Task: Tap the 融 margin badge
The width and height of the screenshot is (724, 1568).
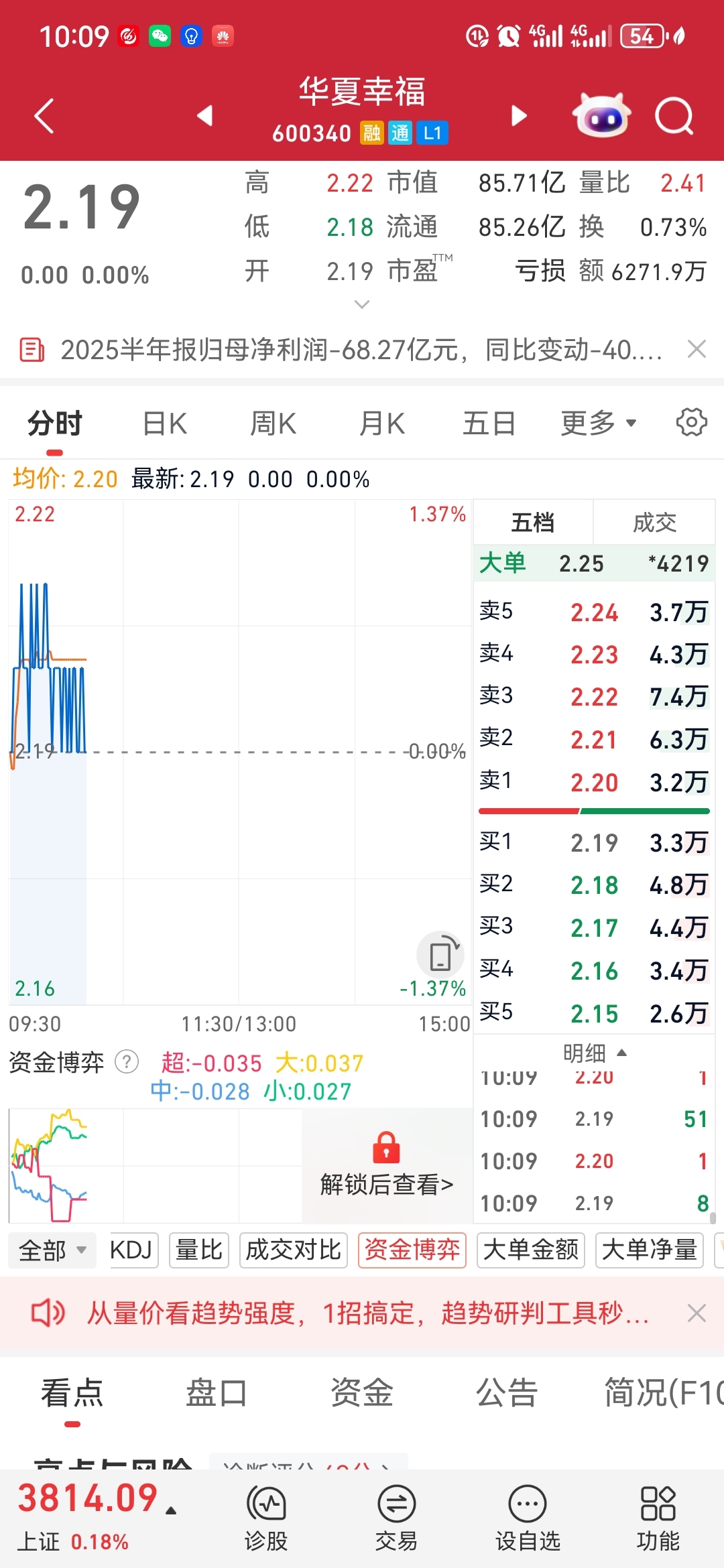Action: 371,133
